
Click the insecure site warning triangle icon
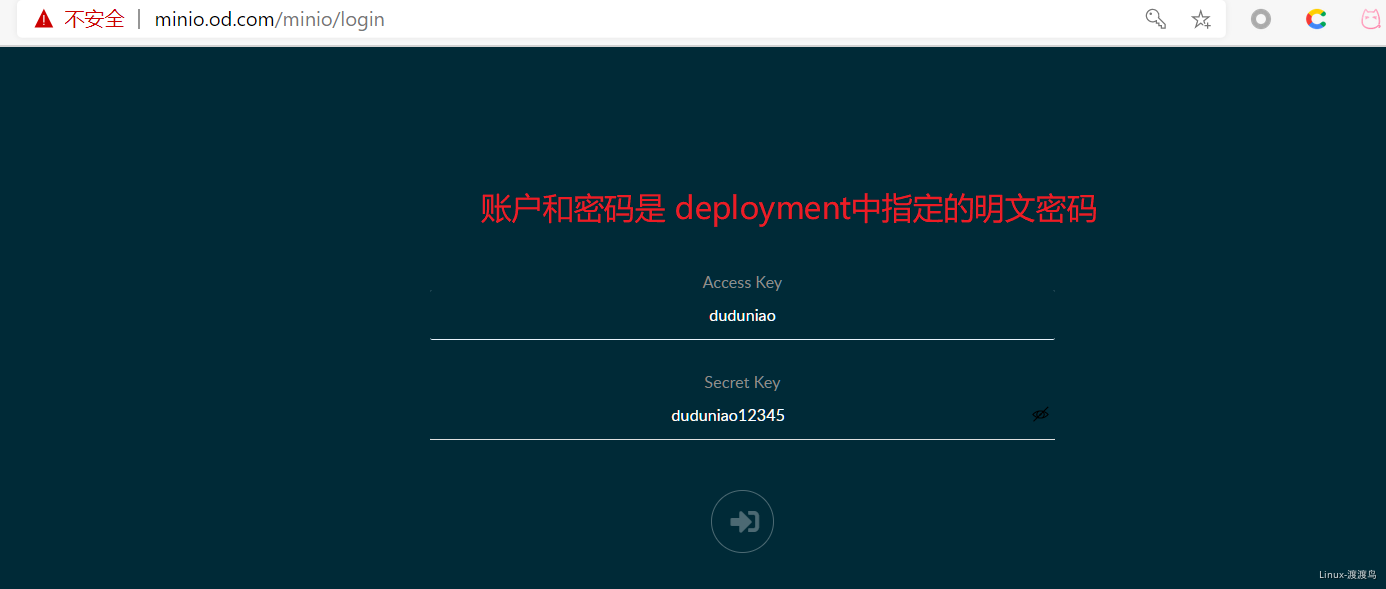pyautogui.click(x=43, y=19)
